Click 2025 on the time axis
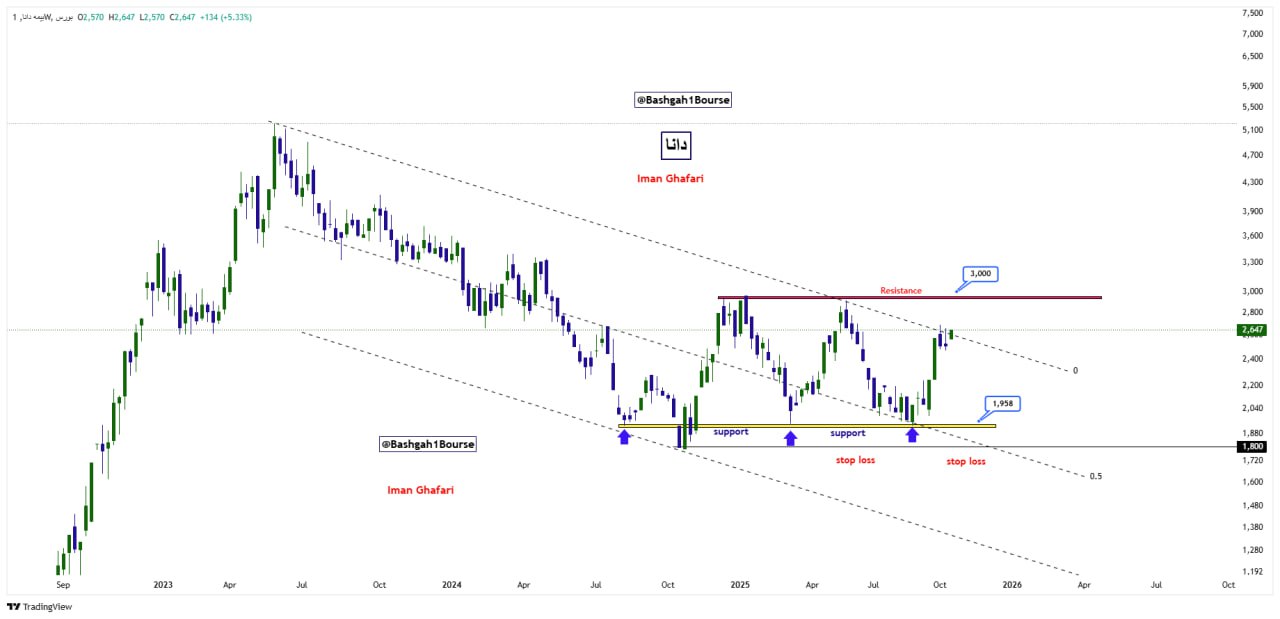The width and height of the screenshot is (1280, 619). click(x=740, y=583)
